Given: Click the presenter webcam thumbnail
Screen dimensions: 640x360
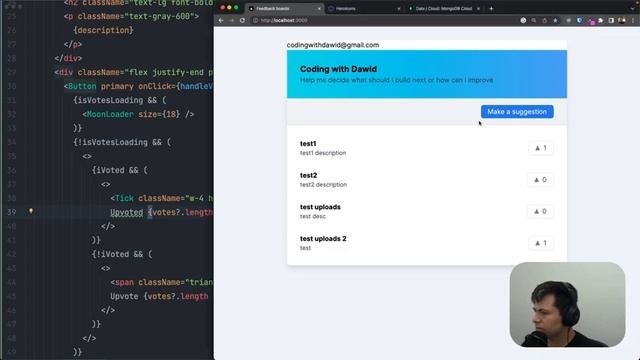Looking at the screenshot, I should pyautogui.click(x=567, y=305).
